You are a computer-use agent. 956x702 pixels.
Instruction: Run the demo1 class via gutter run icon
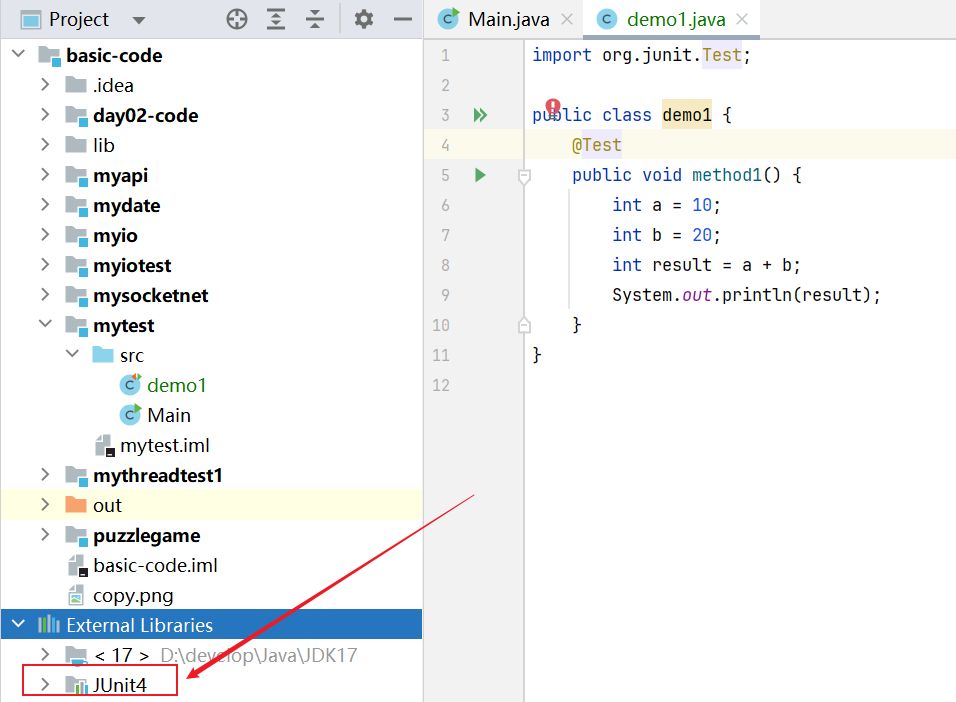coord(479,114)
